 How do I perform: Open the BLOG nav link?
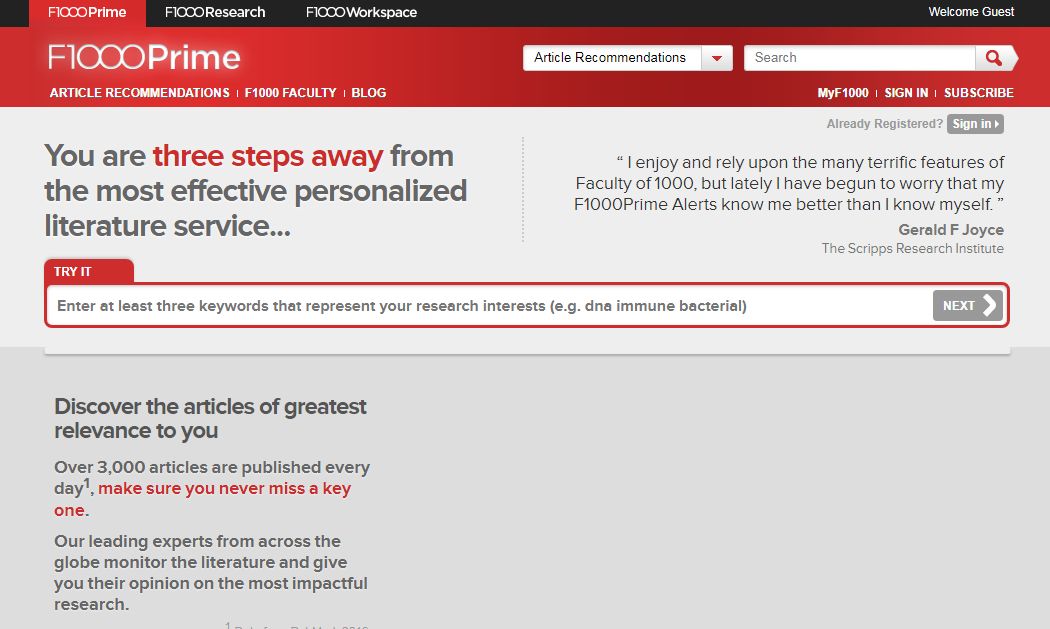pos(368,92)
